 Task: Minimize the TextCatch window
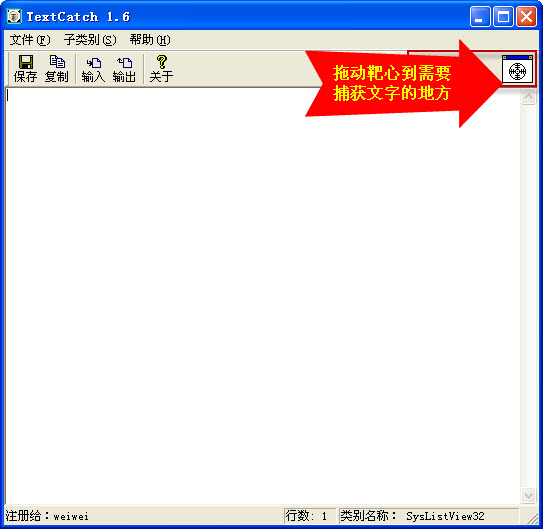(480, 16)
